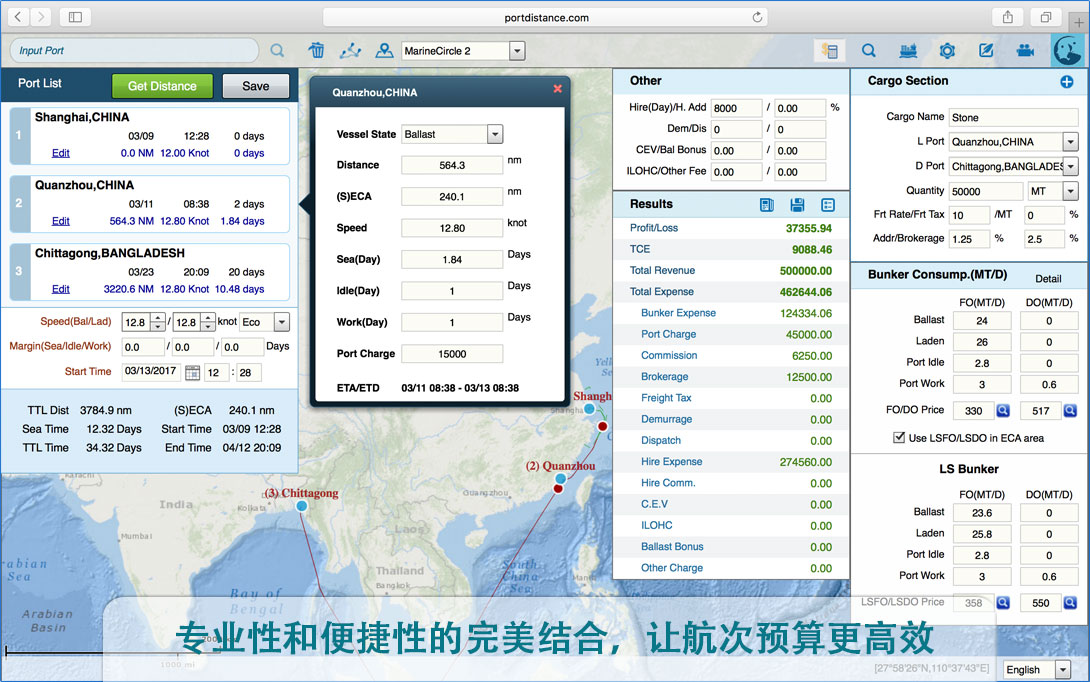Click the Save button in Port List

point(255,86)
